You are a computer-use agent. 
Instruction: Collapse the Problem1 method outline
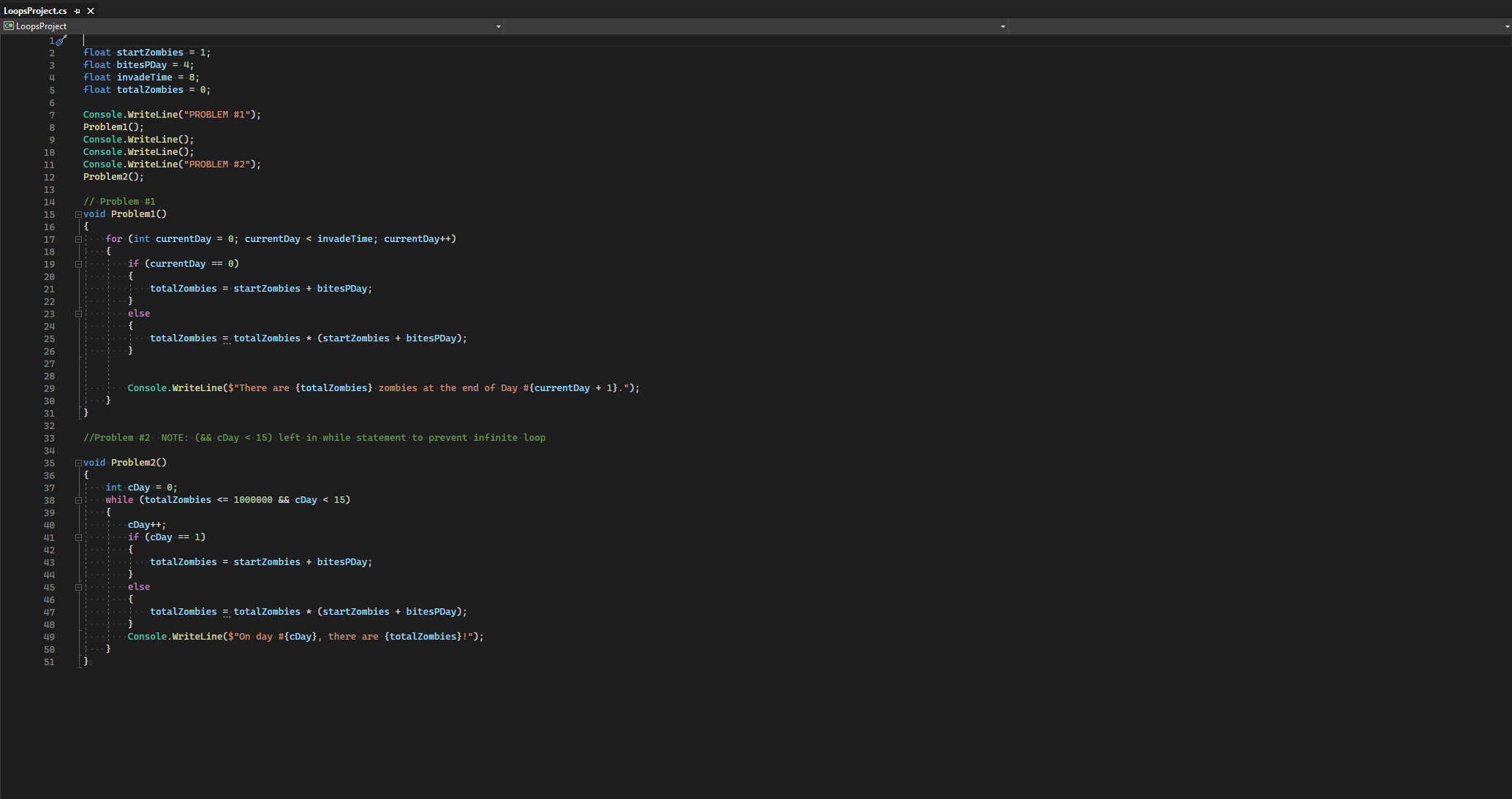click(x=78, y=215)
